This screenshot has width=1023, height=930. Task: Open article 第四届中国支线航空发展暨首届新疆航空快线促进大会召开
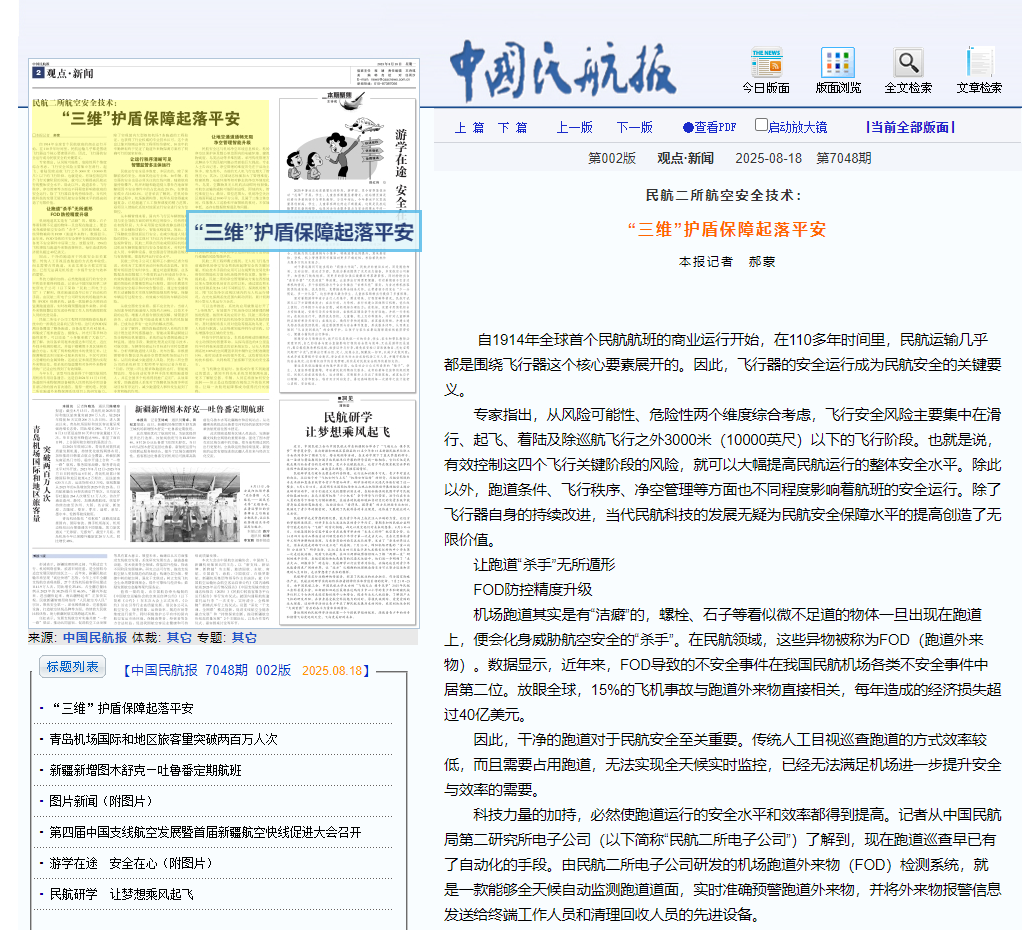205,832
